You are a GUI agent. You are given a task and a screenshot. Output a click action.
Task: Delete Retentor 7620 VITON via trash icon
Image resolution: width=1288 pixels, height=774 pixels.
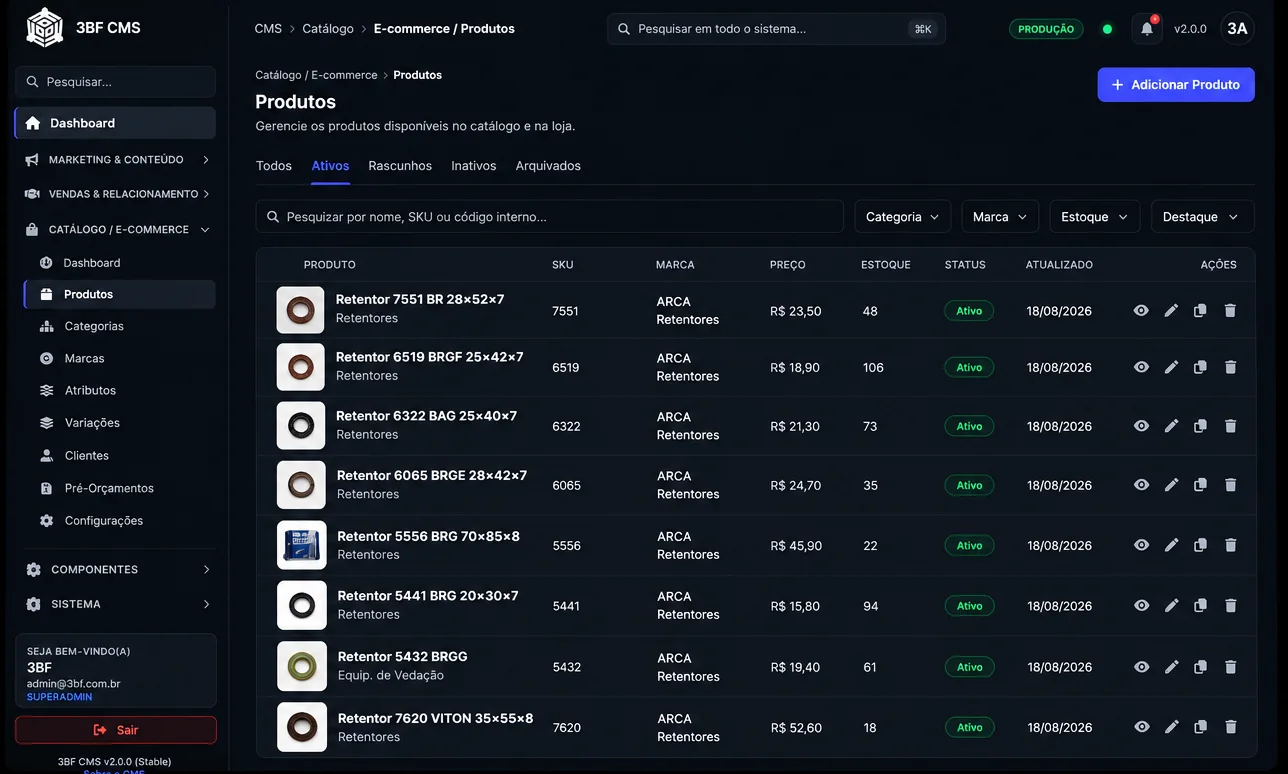pyautogui.click(x=1230, y=727)
